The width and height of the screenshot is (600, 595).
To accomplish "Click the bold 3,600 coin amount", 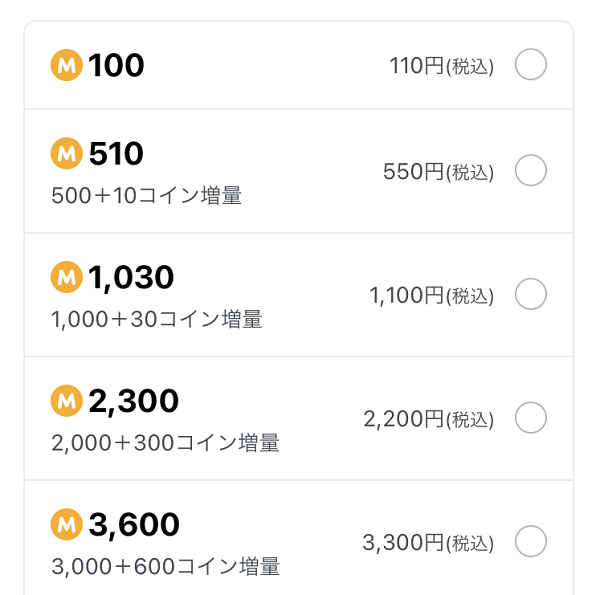I will pyautogui.click(x=134, y=525).
